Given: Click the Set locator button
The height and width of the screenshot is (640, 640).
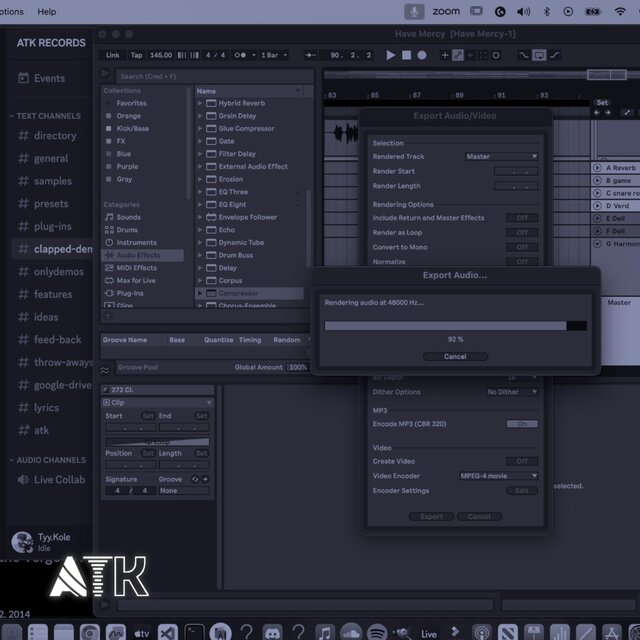Looking at the screenshot, I should tap(602, 102).
